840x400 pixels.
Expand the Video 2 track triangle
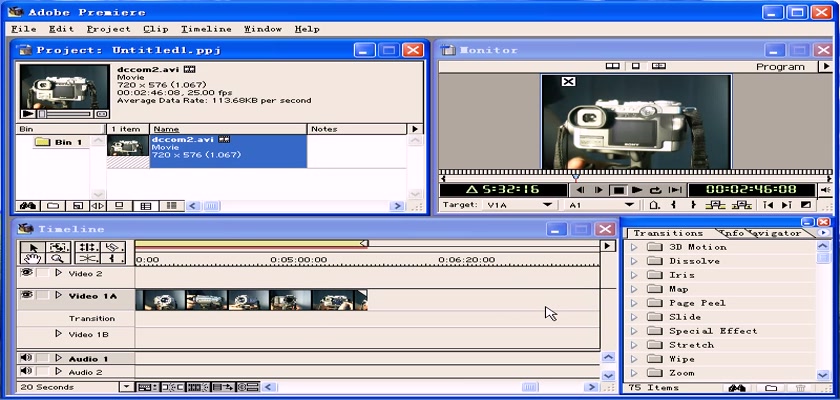pyautogui.click(x=58, y=273)
